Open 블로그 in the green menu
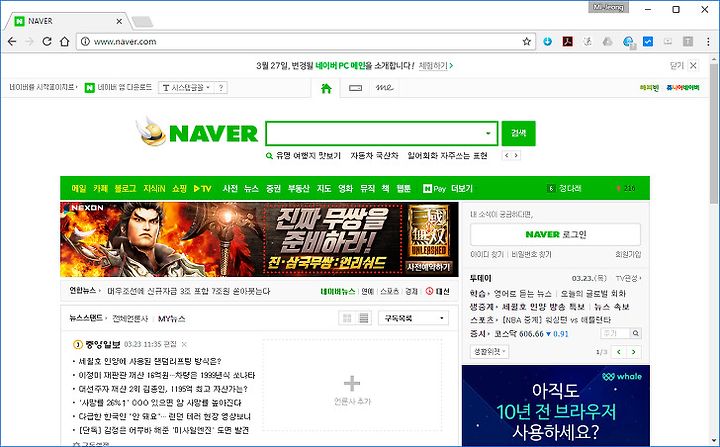The image size is (720, 447). pos(125,188)
